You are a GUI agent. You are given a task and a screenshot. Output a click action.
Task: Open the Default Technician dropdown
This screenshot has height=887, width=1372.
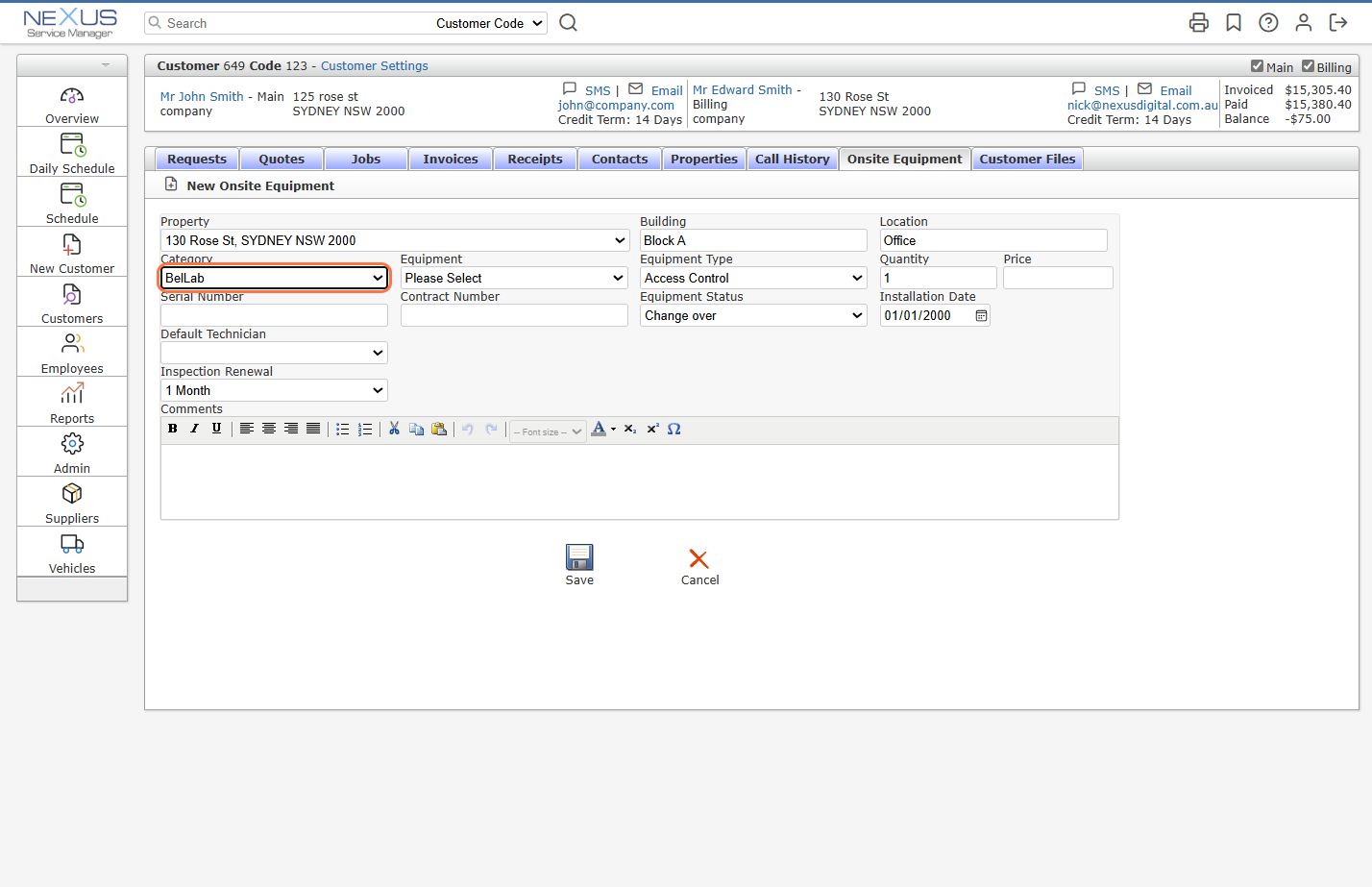click(x=274, y=353)
